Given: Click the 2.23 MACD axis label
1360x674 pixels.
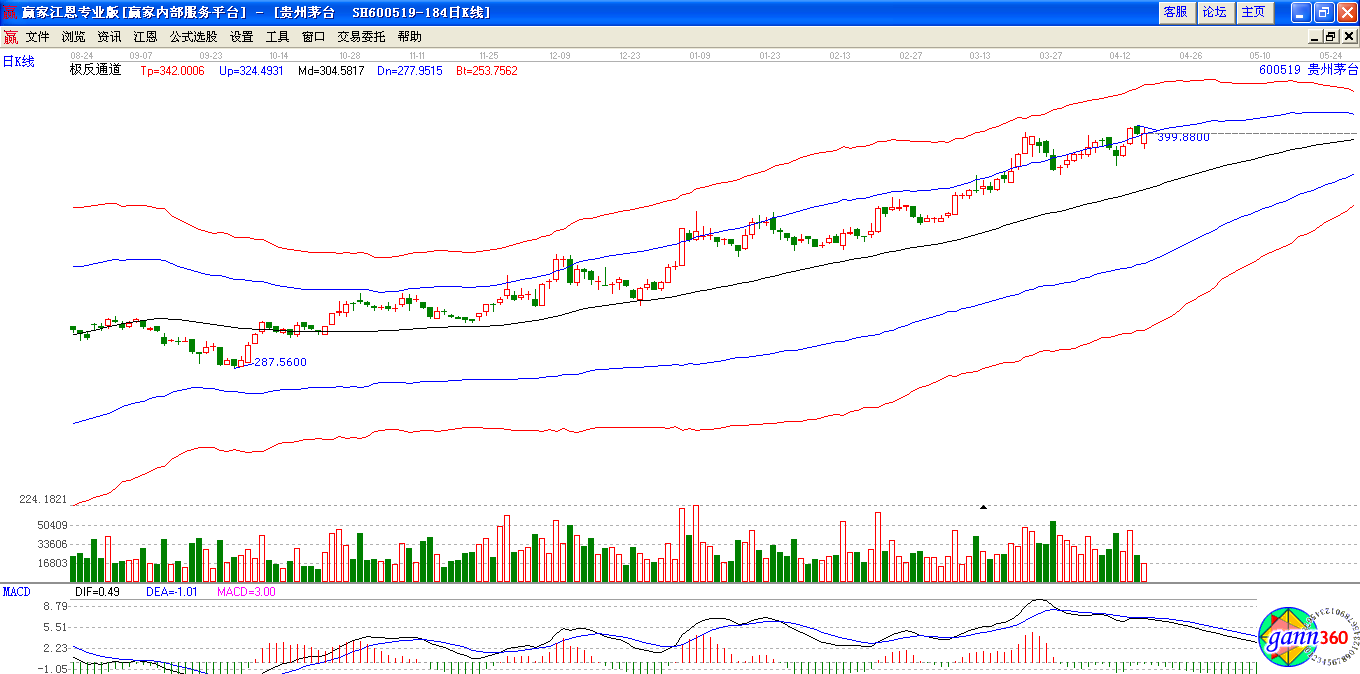Looking at the screenshot, I should click(55, 648).
